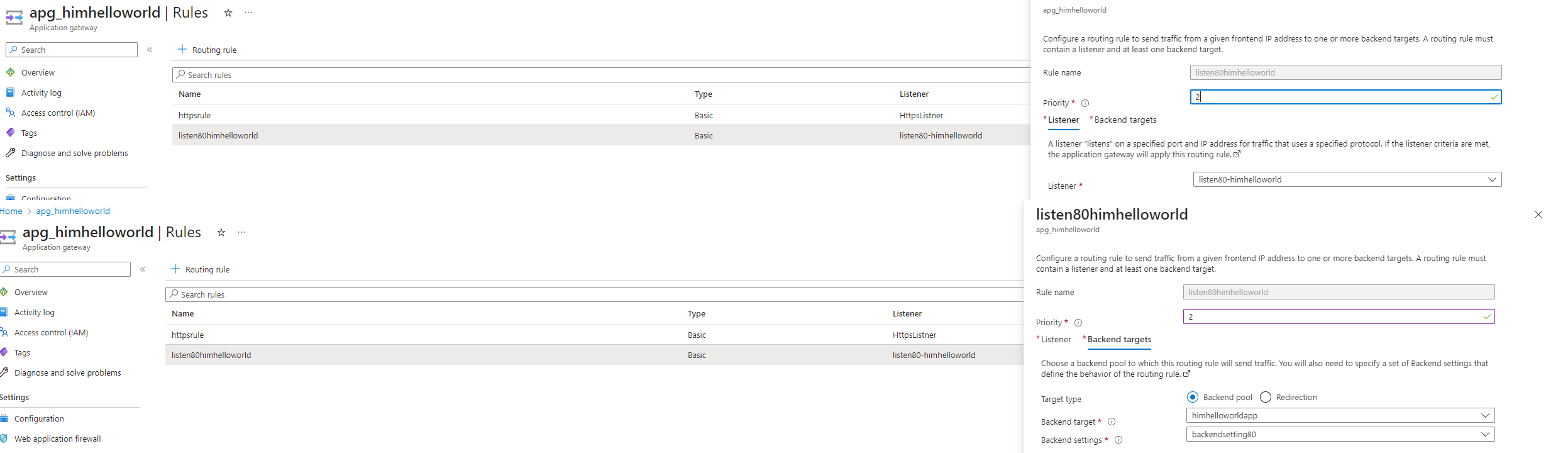Open external link icon after 'apply this routing rule.'
1568x453 pixels.
coord(1237,154)
